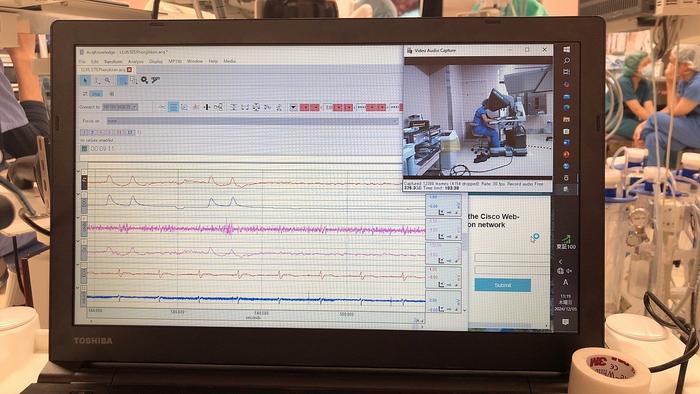Open the Display menu
Viewport: 700px width, 394px height.
tap(156, 61)
